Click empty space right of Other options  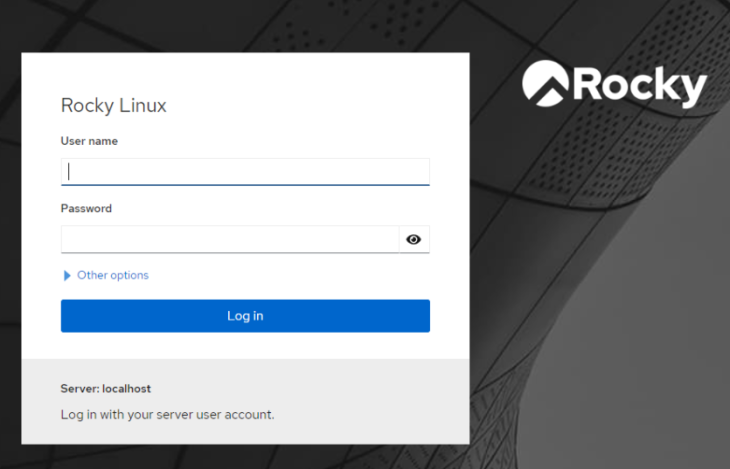click(x=300, y=275)
